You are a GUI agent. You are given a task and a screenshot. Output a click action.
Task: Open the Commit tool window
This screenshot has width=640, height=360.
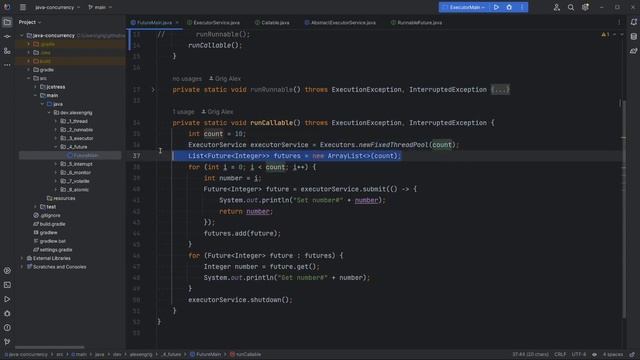pos(7,36)
